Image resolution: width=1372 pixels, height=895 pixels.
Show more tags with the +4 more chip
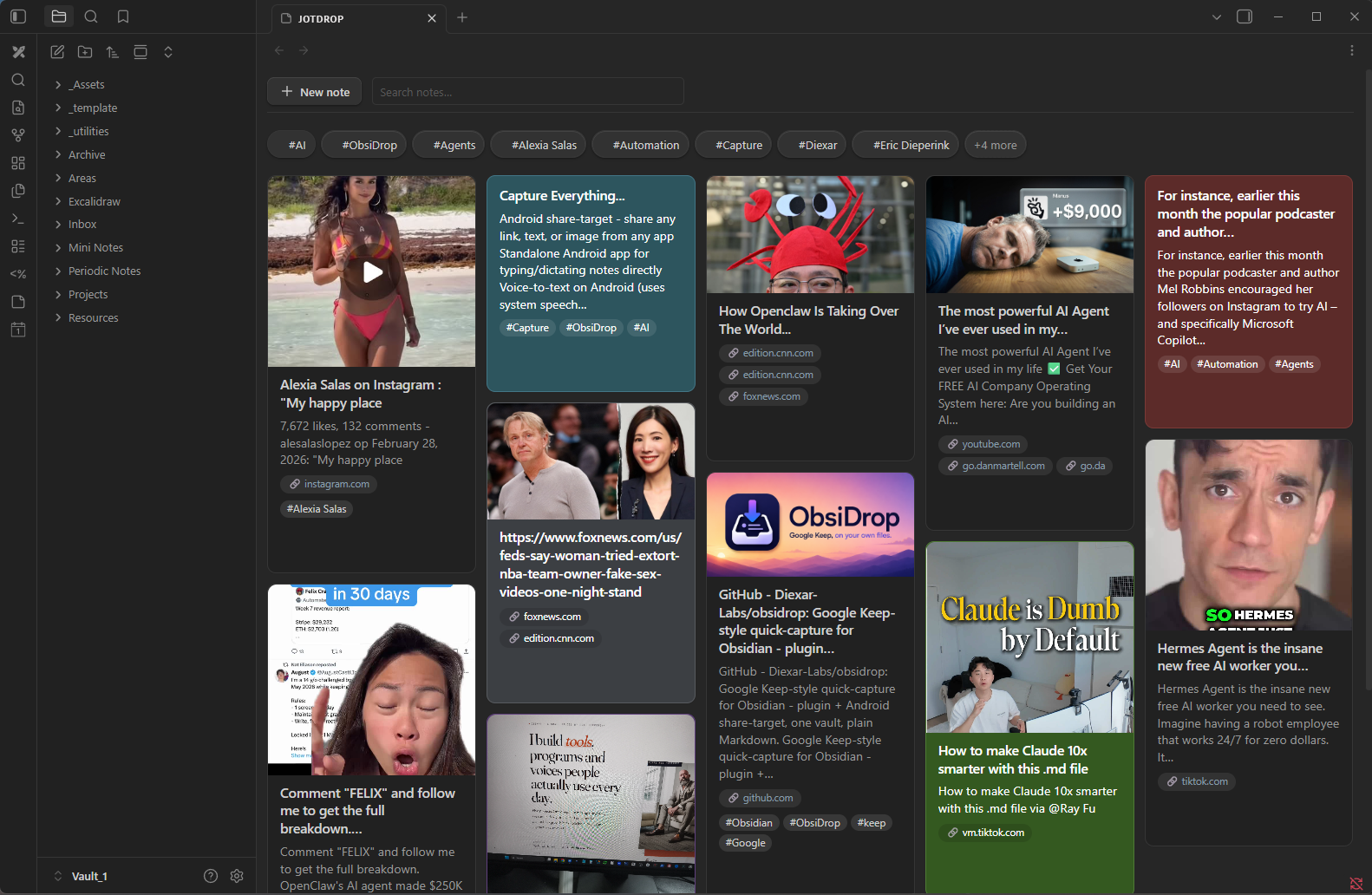(995, 145)
